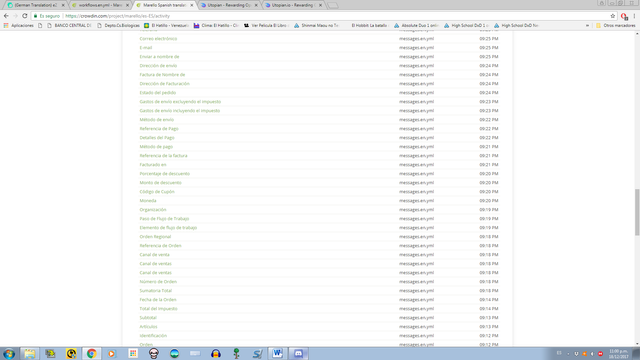Image resolution: width=640 pixels, height=360 pixels.
Task: Open the Ver Pelicula El Libro bookmark
Action: pos(266,25)
